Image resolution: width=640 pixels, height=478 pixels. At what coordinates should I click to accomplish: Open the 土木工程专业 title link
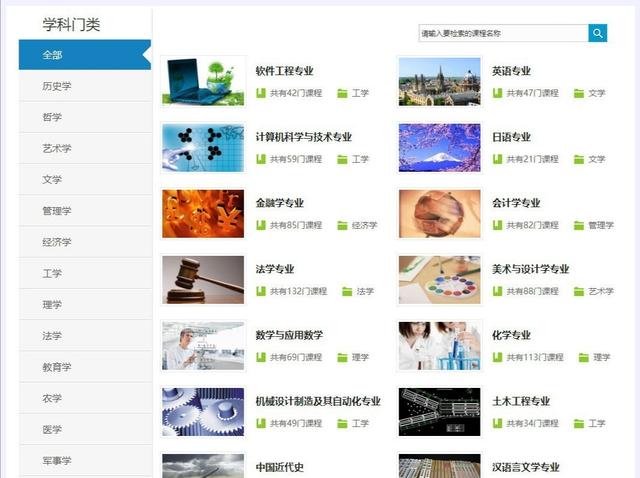coord(521,401)
